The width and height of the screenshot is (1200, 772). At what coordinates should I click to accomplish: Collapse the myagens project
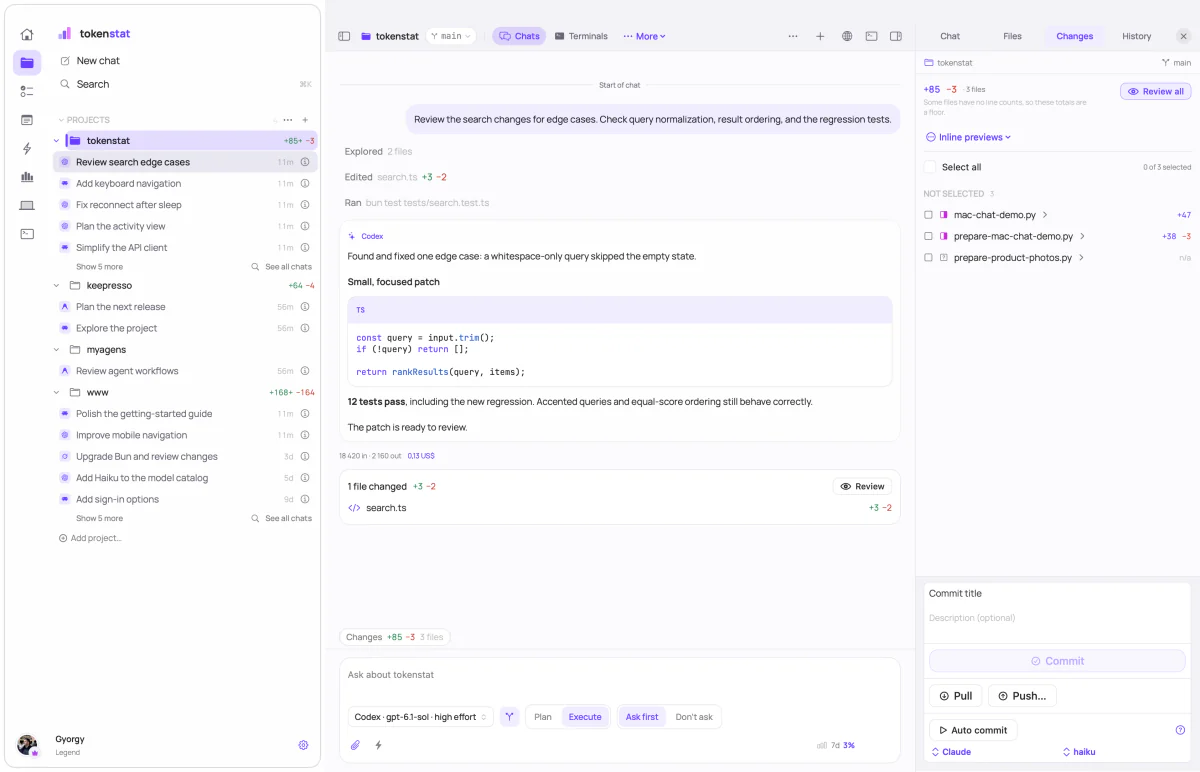click(x=56, y=350)
